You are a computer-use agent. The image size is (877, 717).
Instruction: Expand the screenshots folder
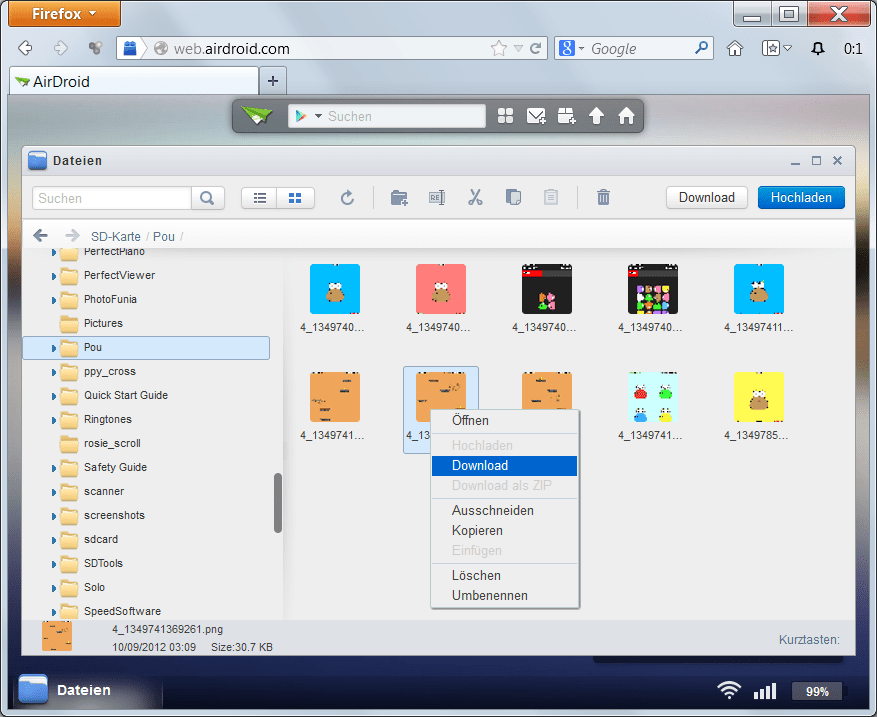[54, 516]
